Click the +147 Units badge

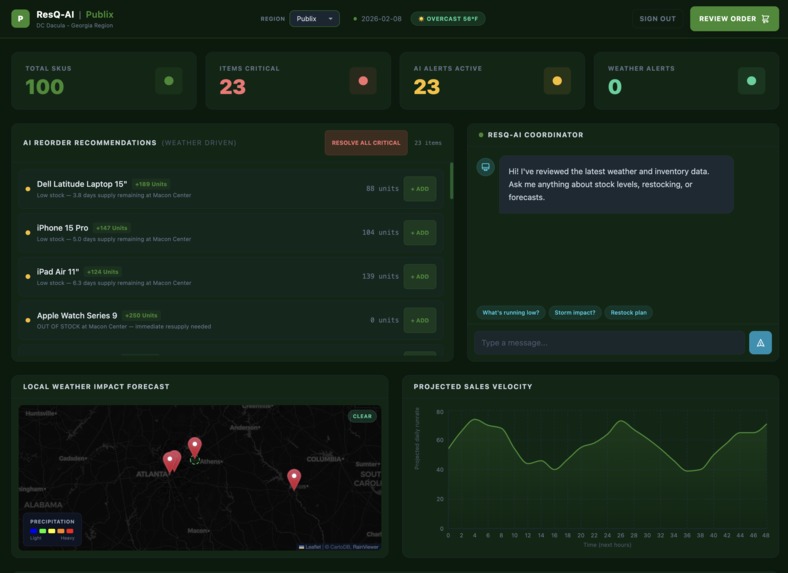click(112, 228)
